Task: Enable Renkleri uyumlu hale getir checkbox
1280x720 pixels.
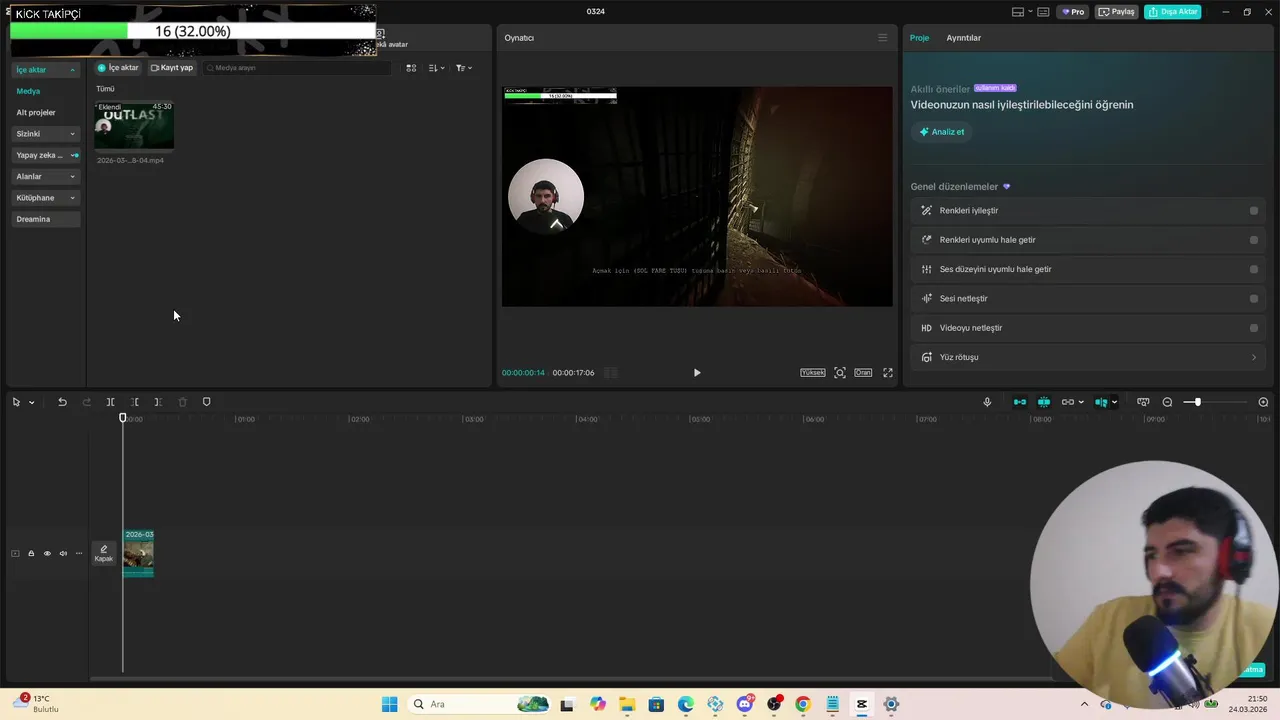Action: click(x=1254, y=240)
